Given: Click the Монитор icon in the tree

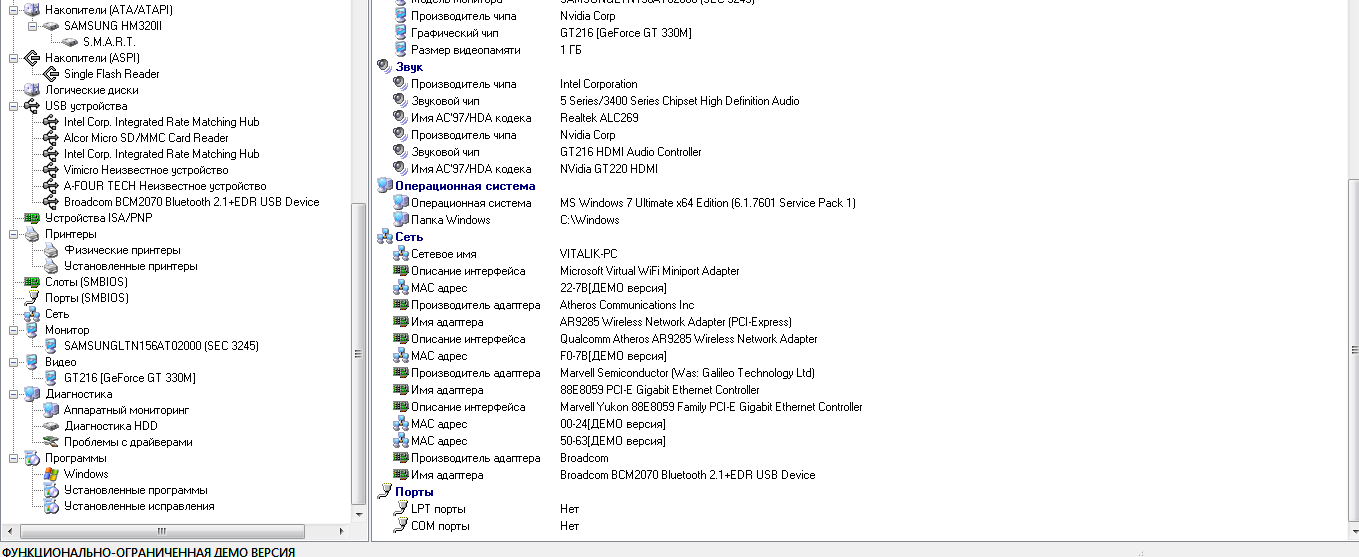Looking at the screenshot, I should click(x=32, y=330).
